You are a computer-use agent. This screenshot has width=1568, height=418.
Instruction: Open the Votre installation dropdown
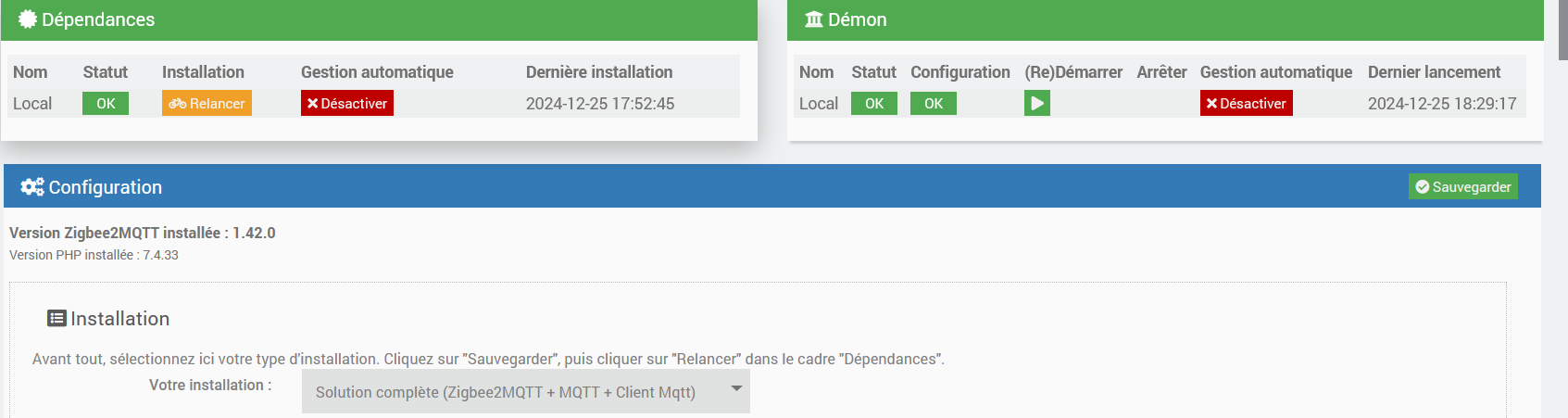525,392
